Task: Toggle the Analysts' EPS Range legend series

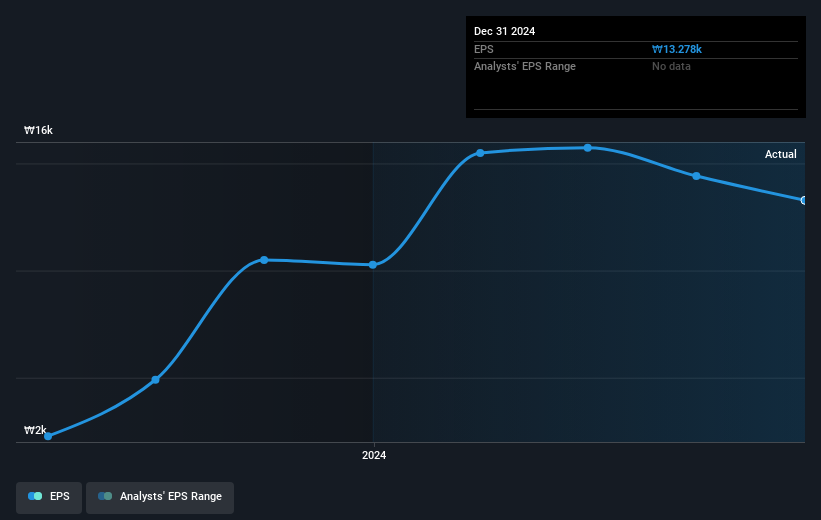Action: (160, 497)
